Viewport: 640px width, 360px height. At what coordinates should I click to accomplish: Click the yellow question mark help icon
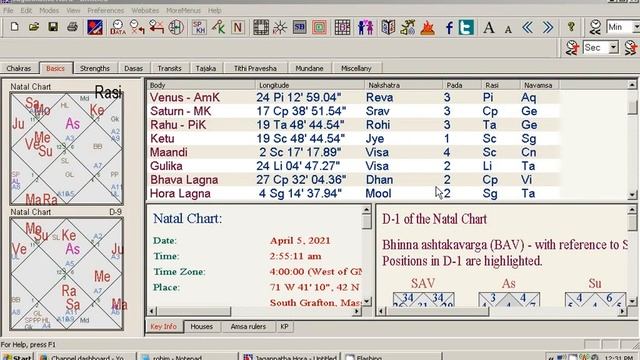coord(571,27)
